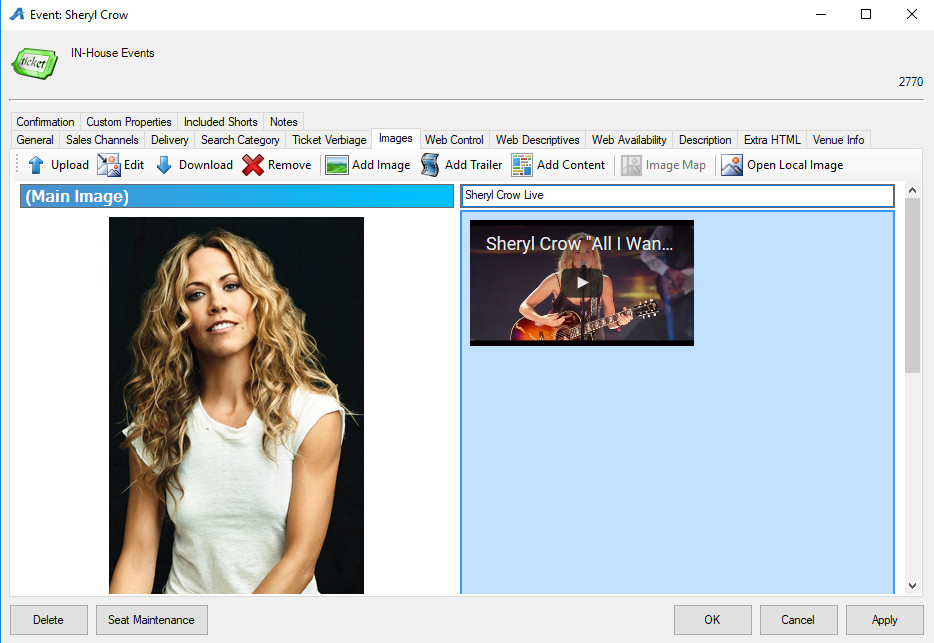The width and height of the screenshot is (934, 643).
Task: Select the Sheryl Crow main image
Action: [236, 405]
